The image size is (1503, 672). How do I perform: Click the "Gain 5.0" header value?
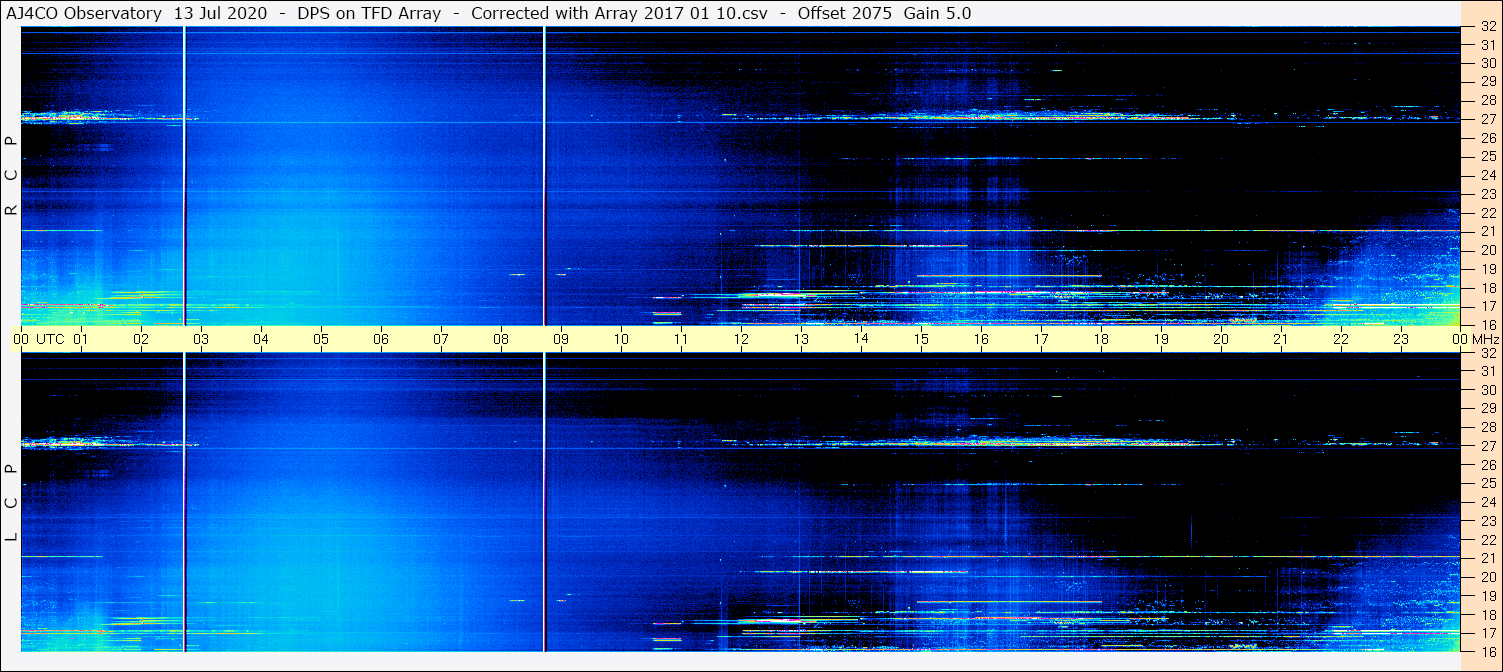coord(937,13)
